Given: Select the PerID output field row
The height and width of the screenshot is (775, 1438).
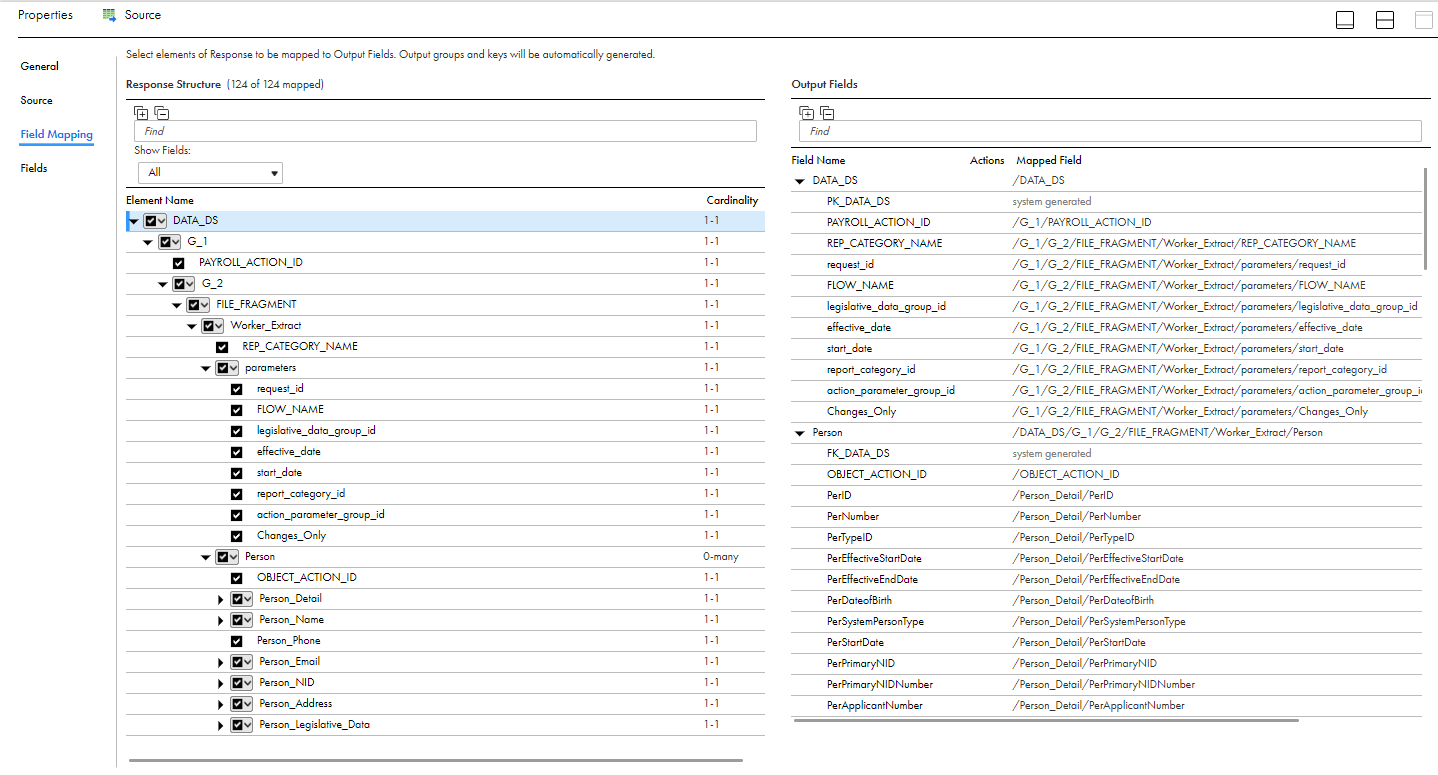Looking at the screenshot, I should point(1106,495).
